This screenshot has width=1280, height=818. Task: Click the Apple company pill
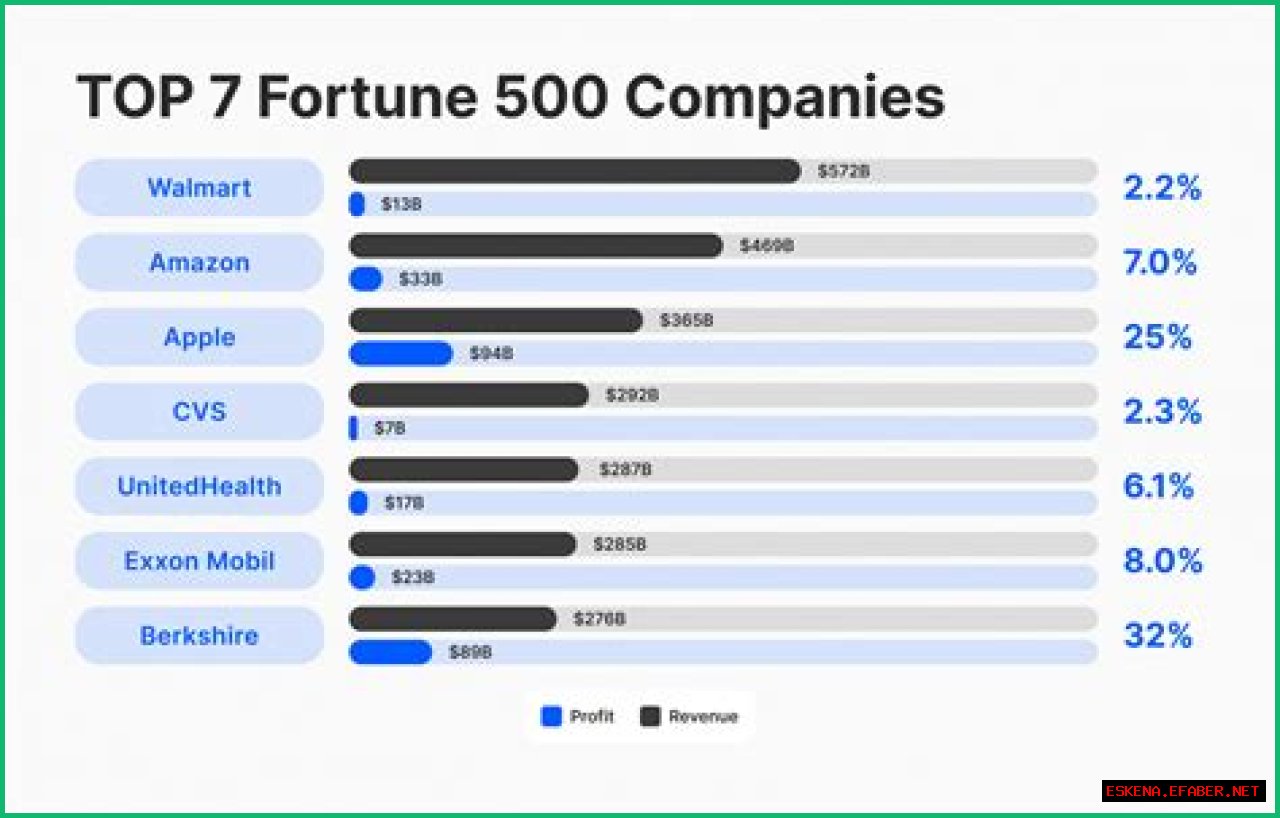tap(199, 337)
